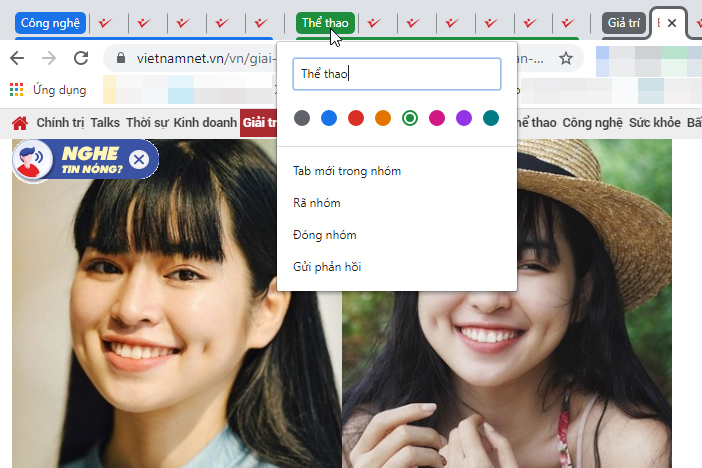Choose the selected green group color
Screen dimensions: 702x468
tap(410, 118)
